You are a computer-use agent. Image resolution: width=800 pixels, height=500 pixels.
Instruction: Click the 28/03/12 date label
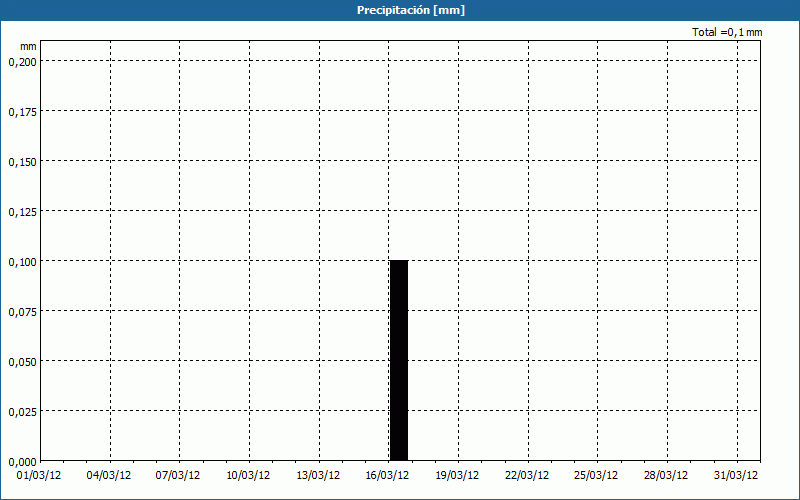(666, 475)
